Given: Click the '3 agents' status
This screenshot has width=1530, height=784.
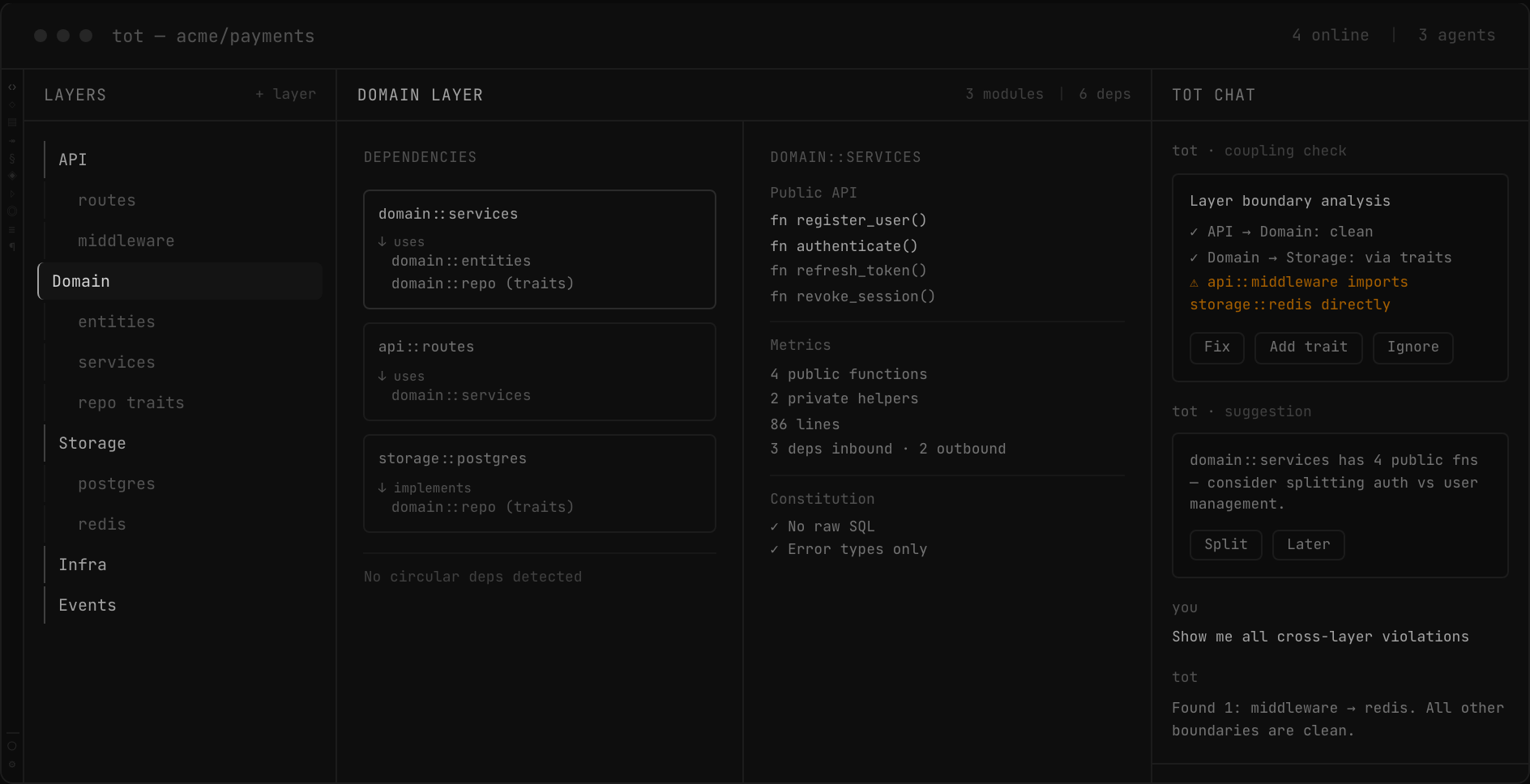Looking at the screenshot, I should (x=1457, y=36).
